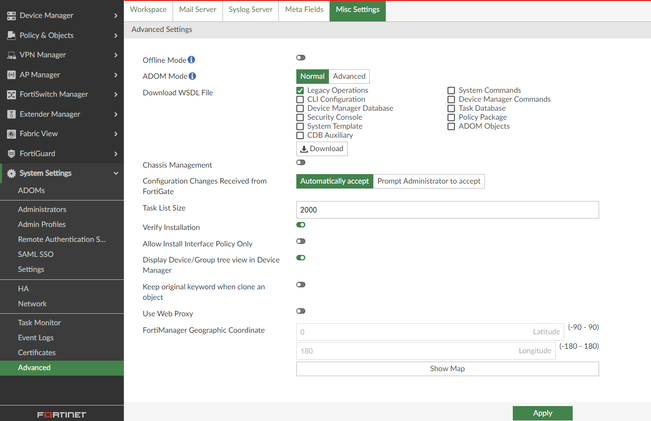The image size is (651, 421).
Task: Collapse the System Settings chevron
Action: (116, 174)
